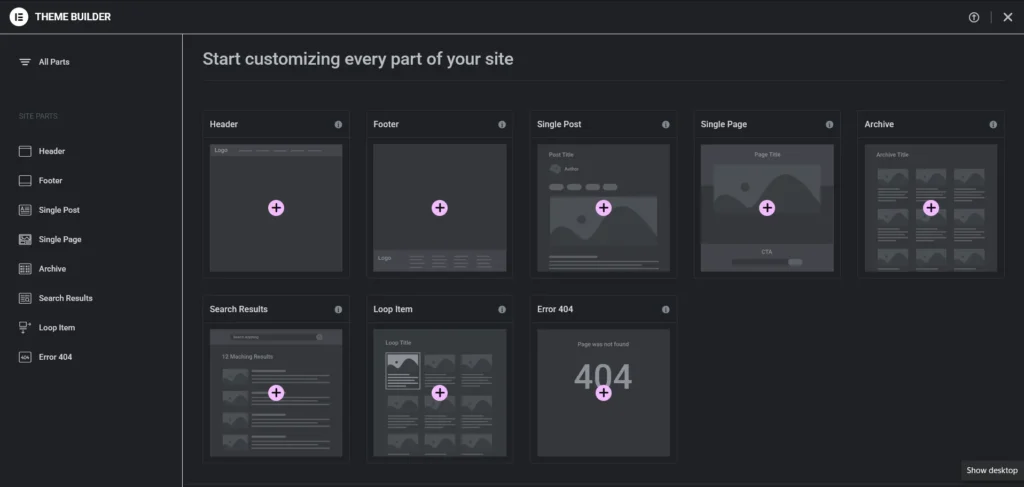Screen dimensions: 1024x487
Task: Open the Single Page label in the sidebar
Action: coord(60,240)
